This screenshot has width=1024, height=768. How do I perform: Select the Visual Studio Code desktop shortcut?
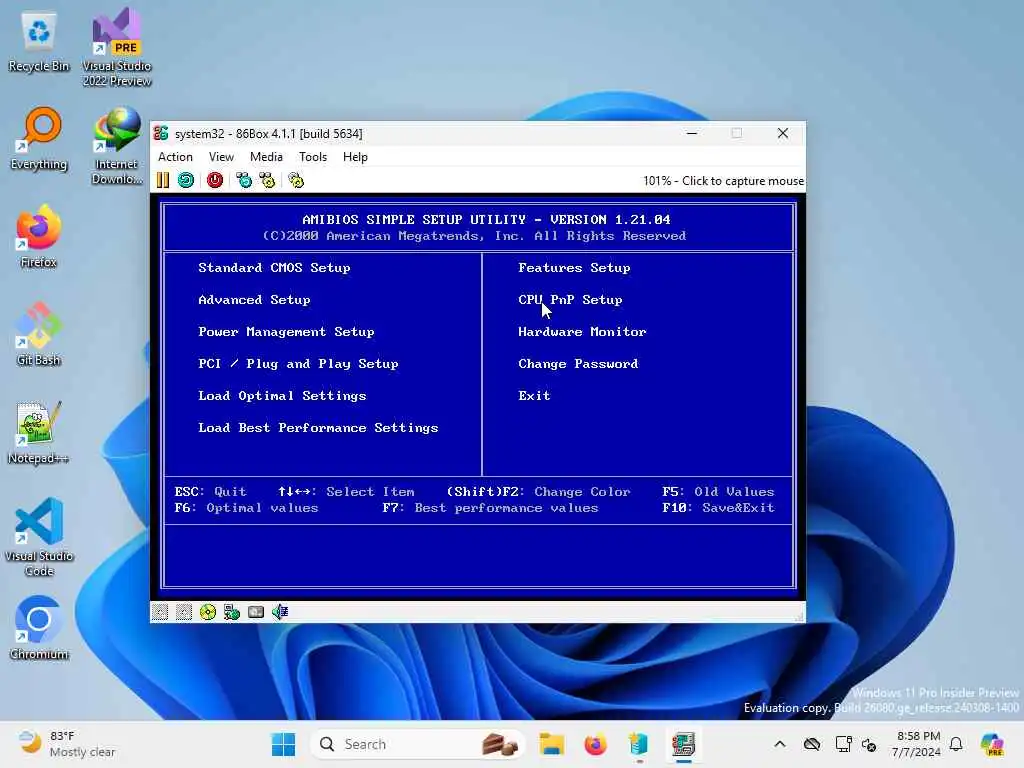39,537
